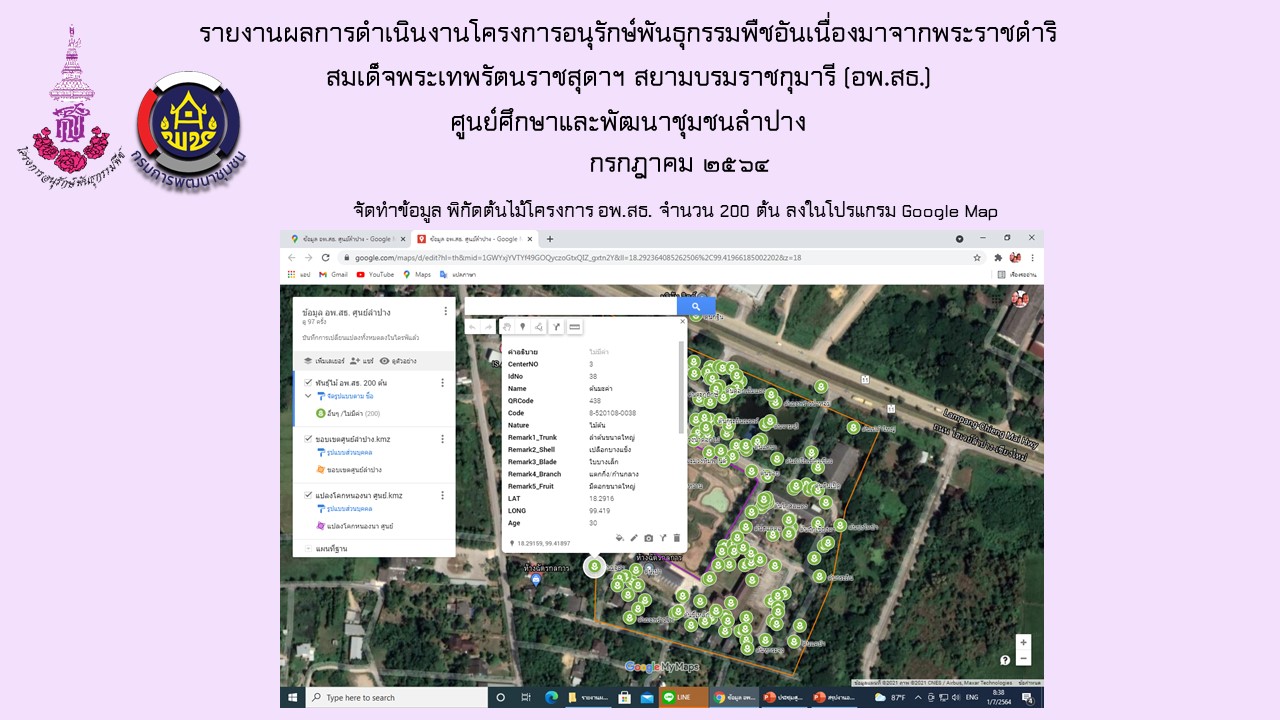Image resolution: width=1280 pixels, height=720 pixels.
Task: Add photo using the camera icon
Action: pos(648,537)
